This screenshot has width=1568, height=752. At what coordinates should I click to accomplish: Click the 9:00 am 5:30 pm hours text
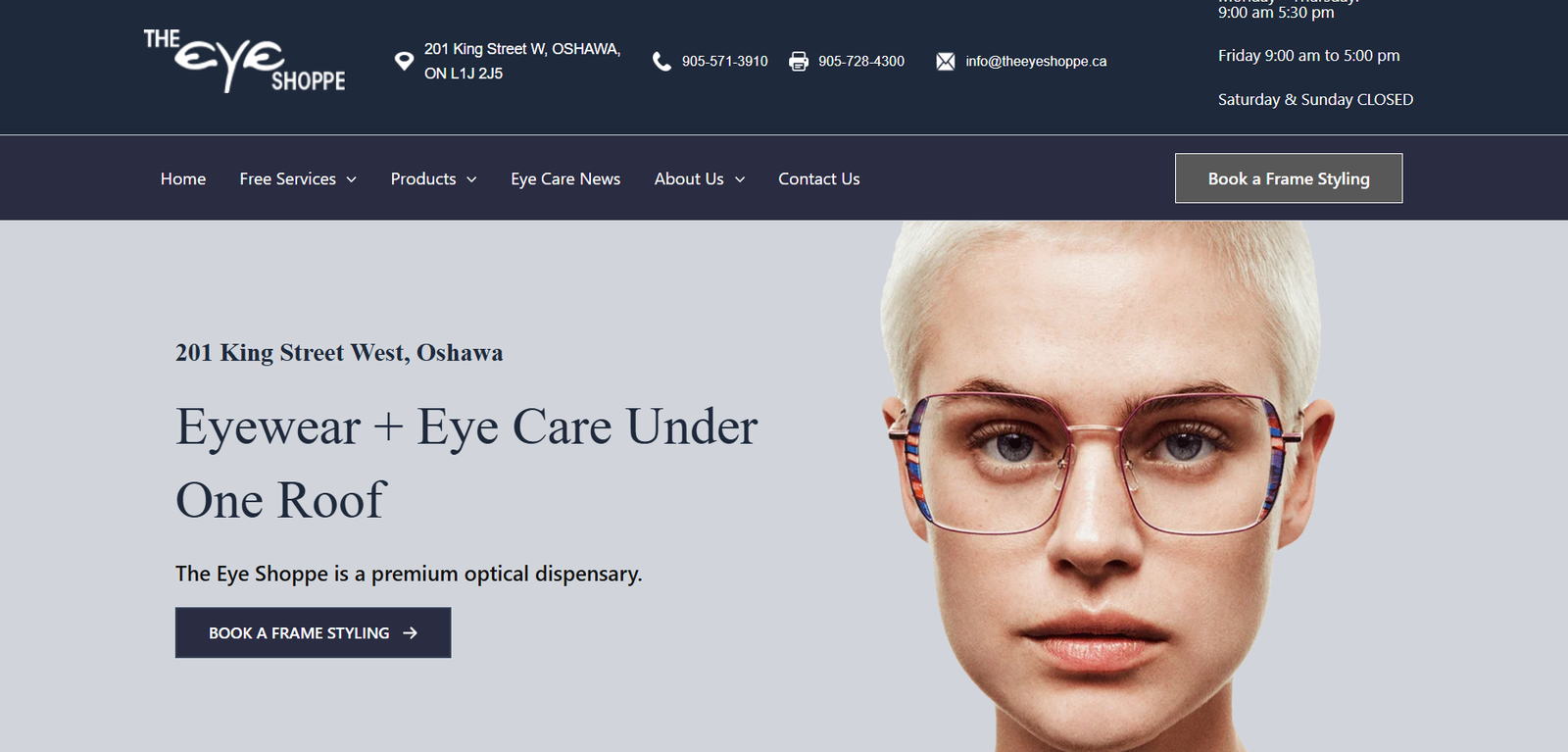coord(1276,13)
